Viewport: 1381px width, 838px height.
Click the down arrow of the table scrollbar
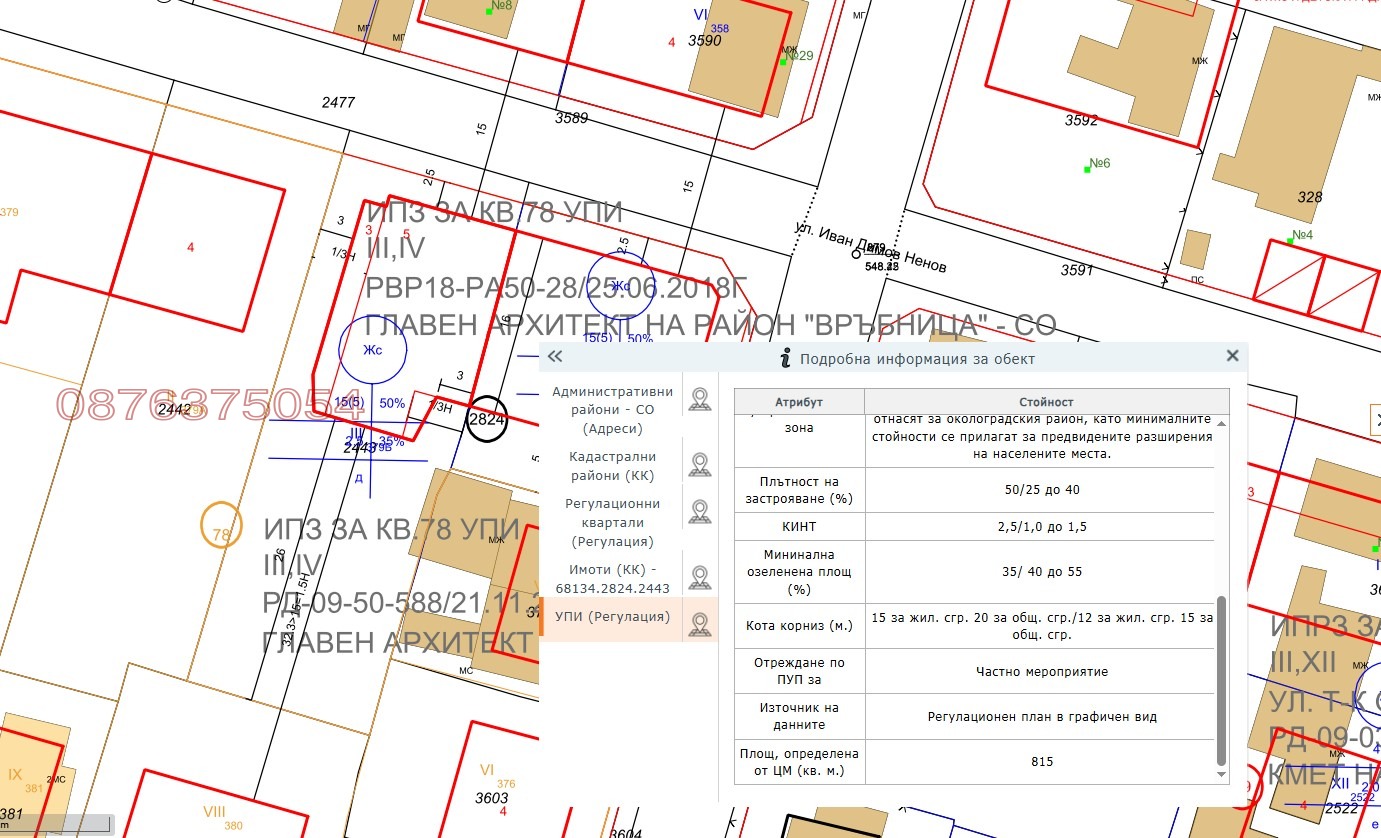point(1221,774)
